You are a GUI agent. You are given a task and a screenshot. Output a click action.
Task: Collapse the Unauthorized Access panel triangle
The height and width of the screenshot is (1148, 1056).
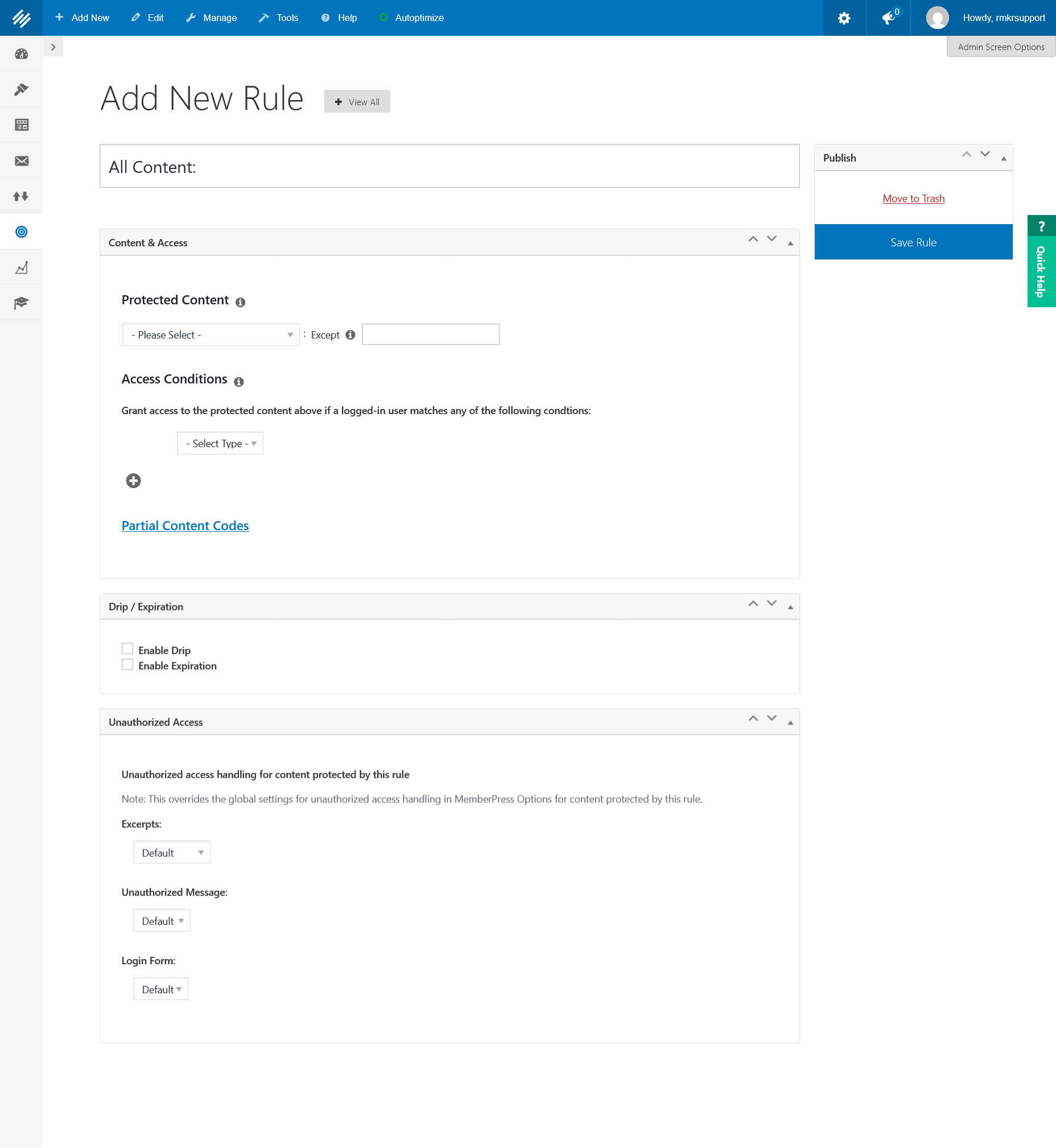point(790,722)
